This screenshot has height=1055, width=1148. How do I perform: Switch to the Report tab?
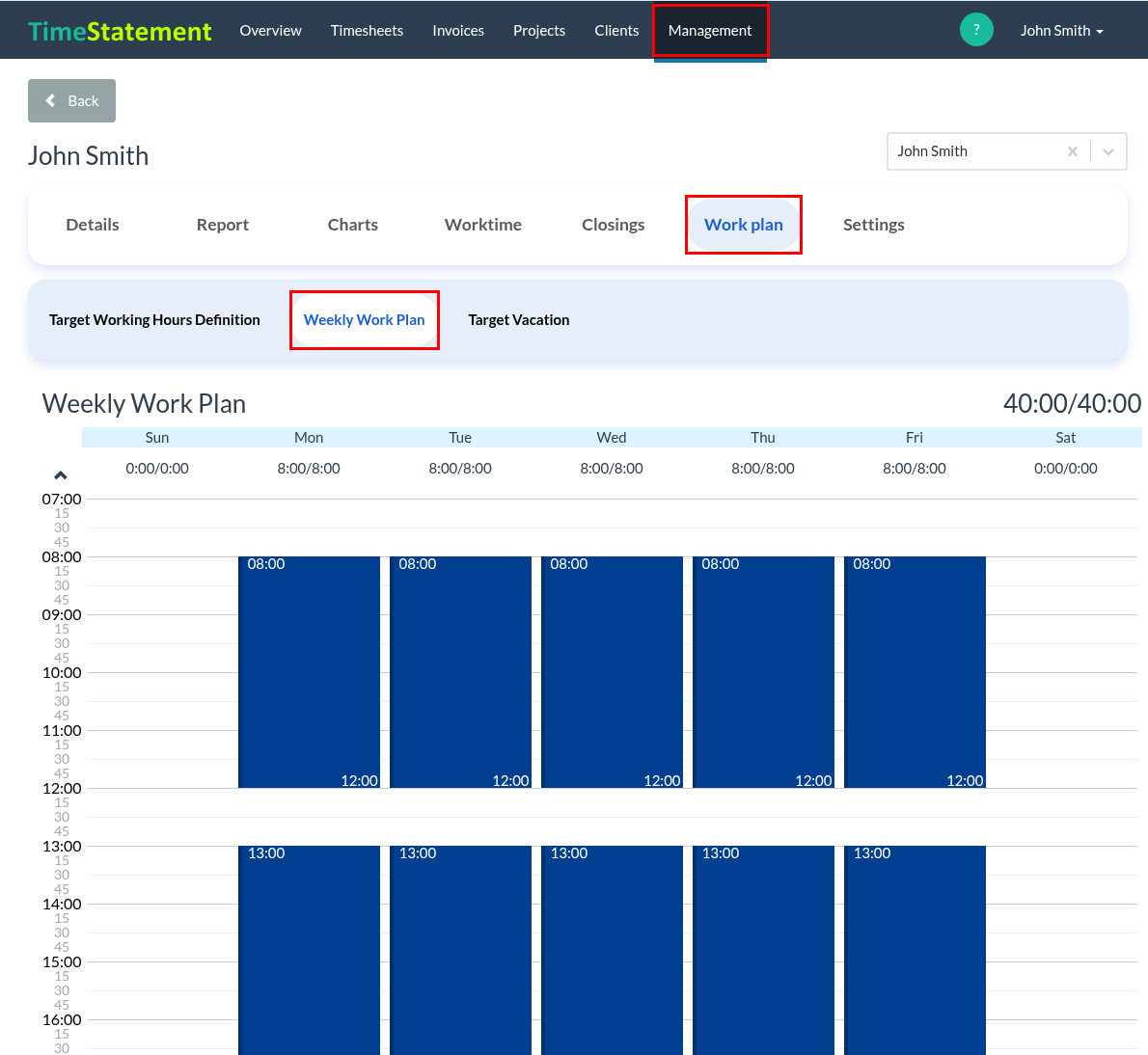[223, 225]
